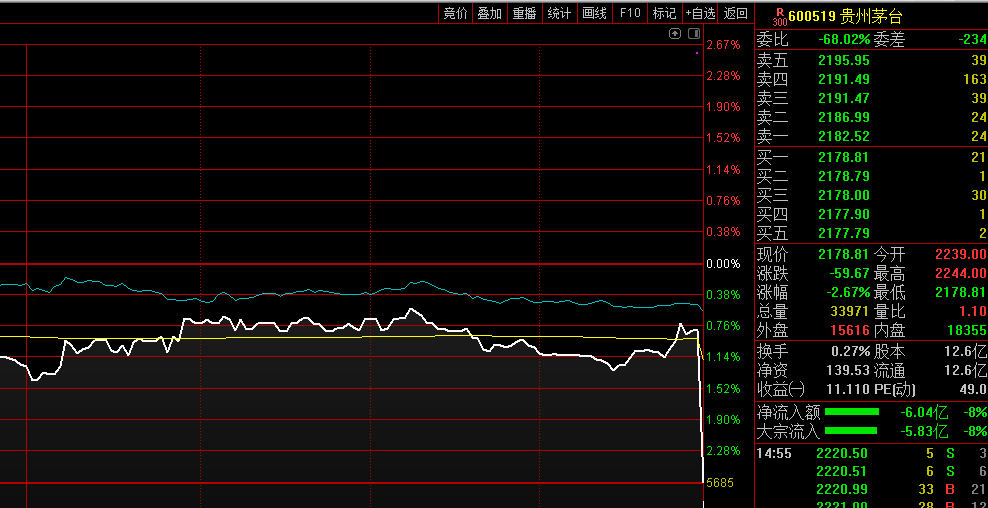Screen dimensions: 988x508
Task: Open the 竞价 call auction view
Action: [456, 13]
